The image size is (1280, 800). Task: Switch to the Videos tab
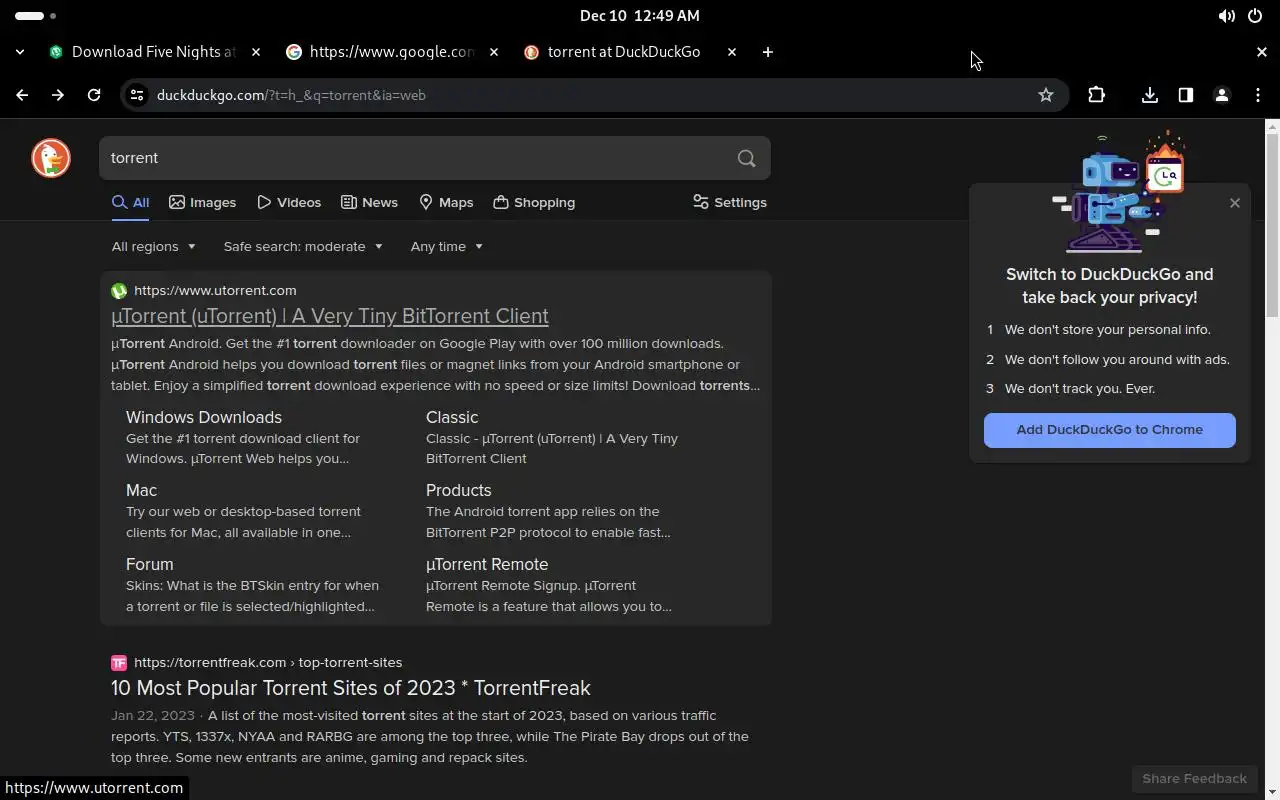289,202
